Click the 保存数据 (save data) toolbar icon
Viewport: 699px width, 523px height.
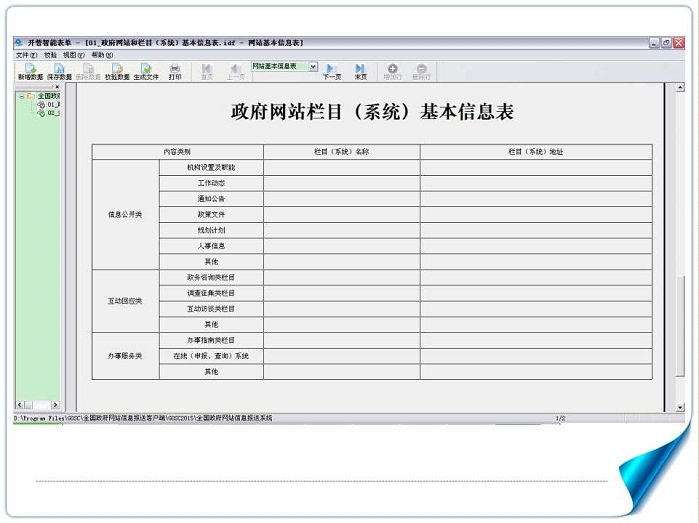point(59,71)
